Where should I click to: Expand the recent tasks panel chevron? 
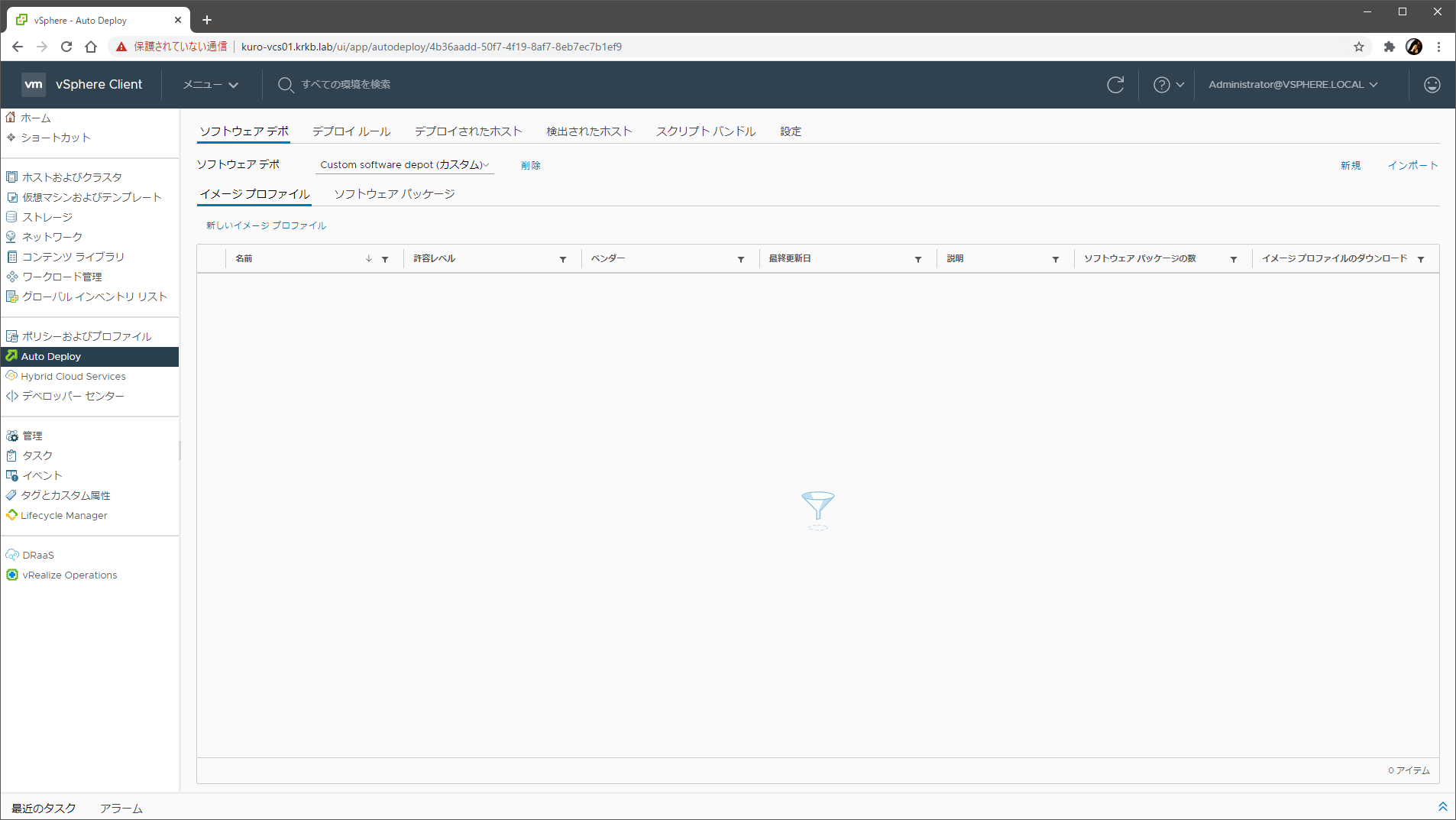point(1442,807)
